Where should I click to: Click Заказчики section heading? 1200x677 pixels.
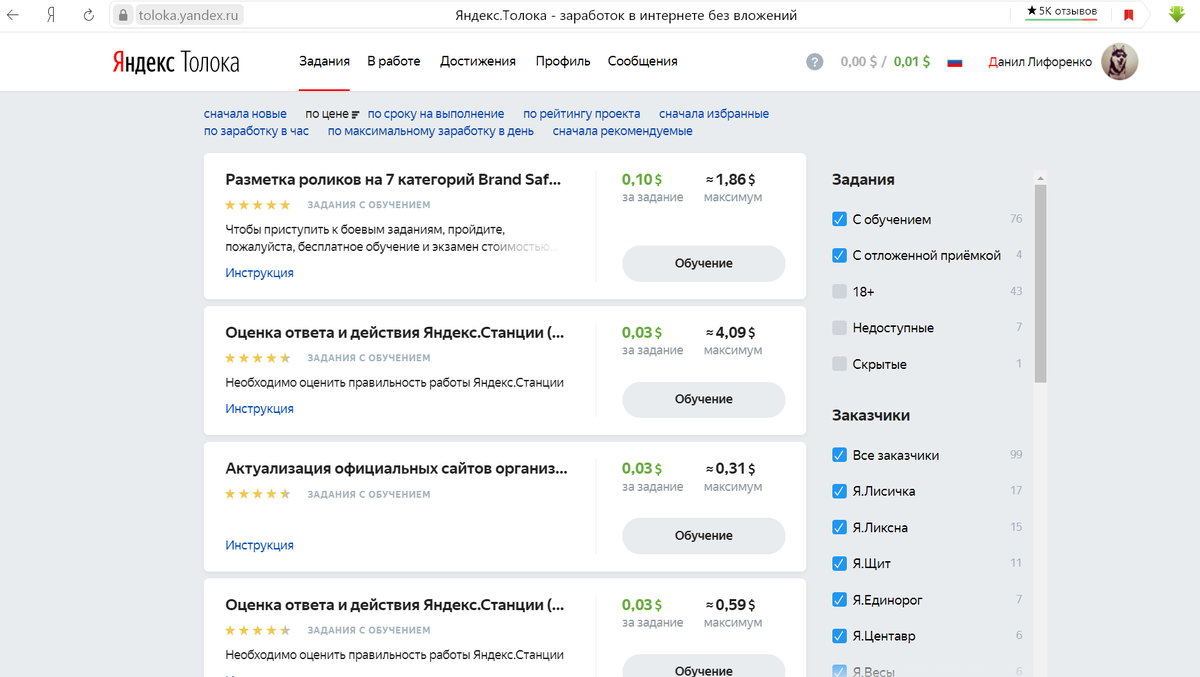pos(871,415)
